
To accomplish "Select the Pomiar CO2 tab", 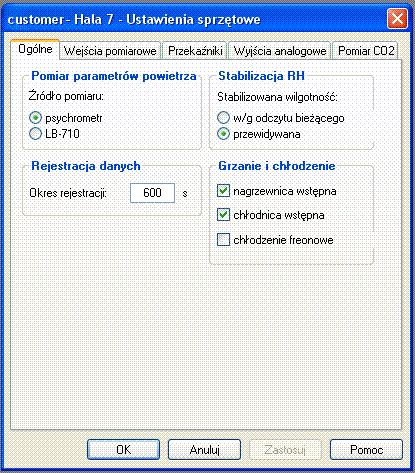I will pyautogui.click(x=366, y=51).
